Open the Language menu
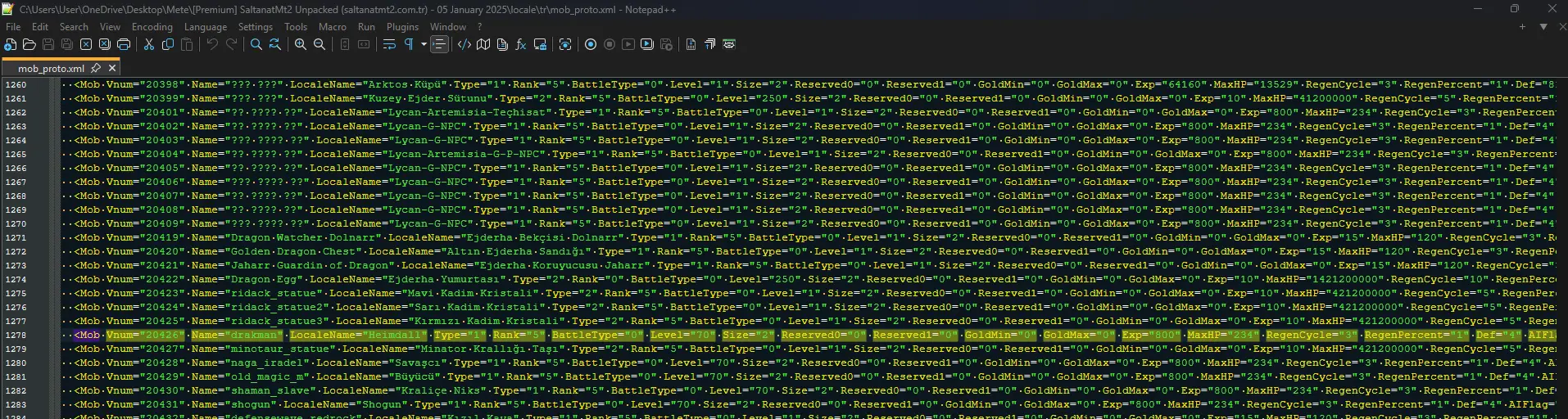 coord(206,27)
